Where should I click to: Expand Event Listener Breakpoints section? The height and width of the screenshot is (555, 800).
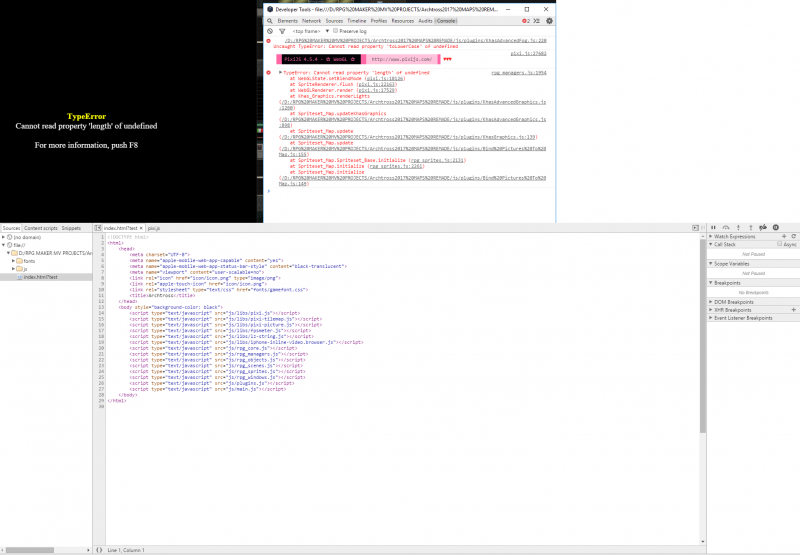(711, 318)
